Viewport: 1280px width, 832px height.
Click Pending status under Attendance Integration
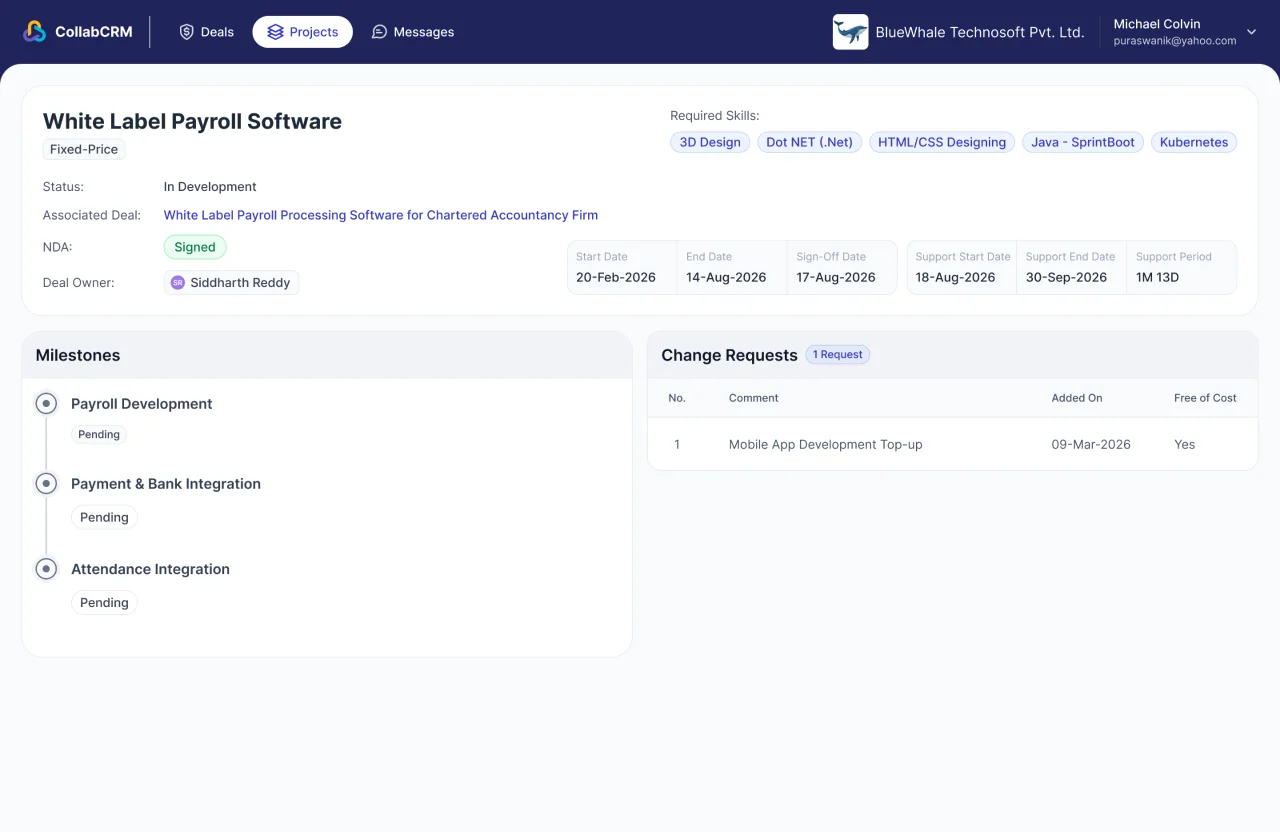tap(104, 603)
